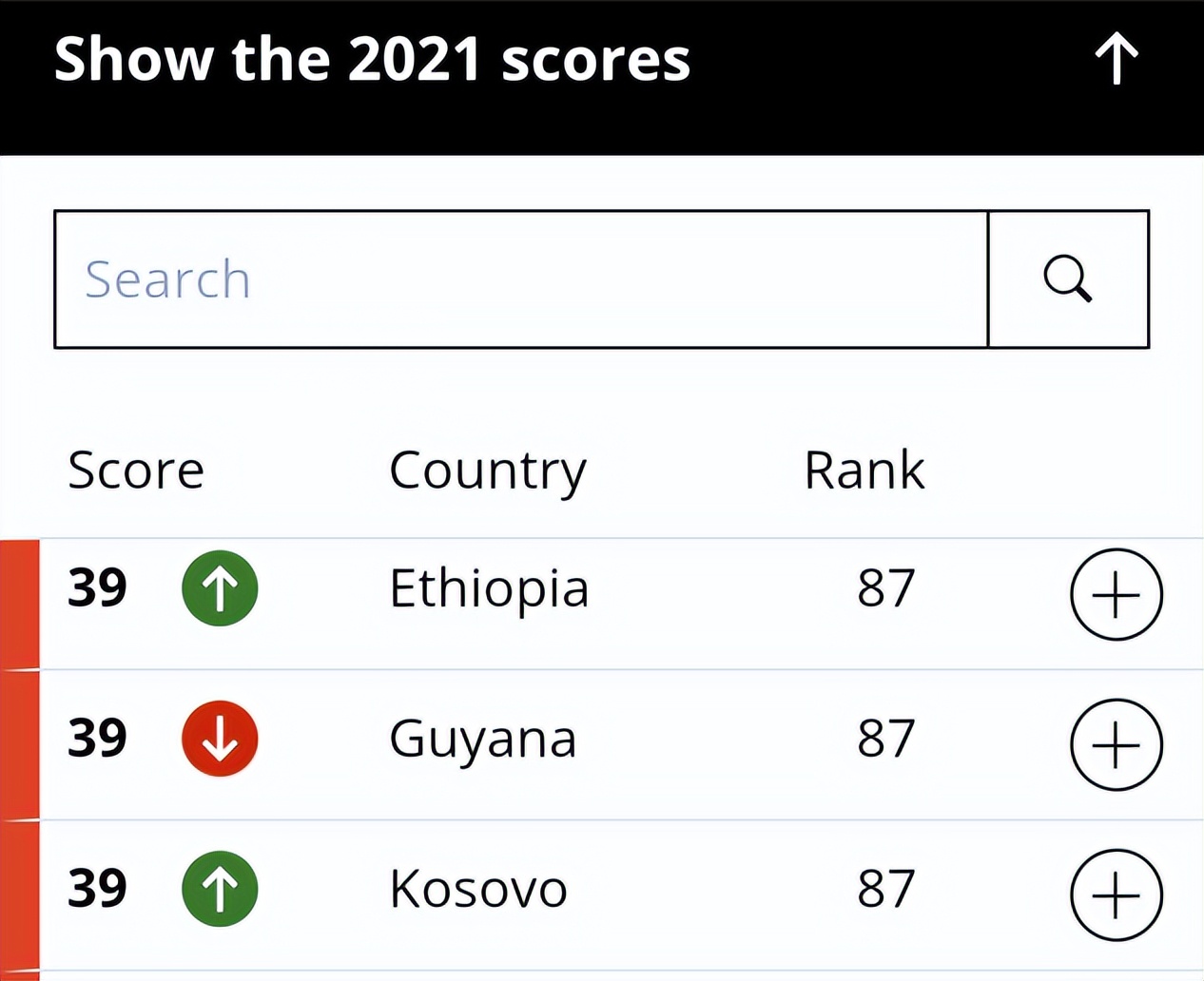Click Kosovo's green up-trend arrow icon
This screenshot has height=981, width=1204.
[x=220, y=889]
